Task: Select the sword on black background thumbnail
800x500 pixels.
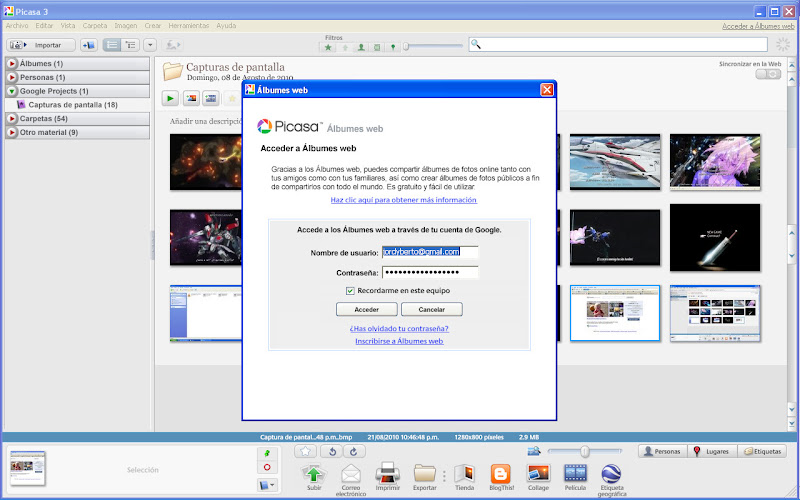Action: 715,238
